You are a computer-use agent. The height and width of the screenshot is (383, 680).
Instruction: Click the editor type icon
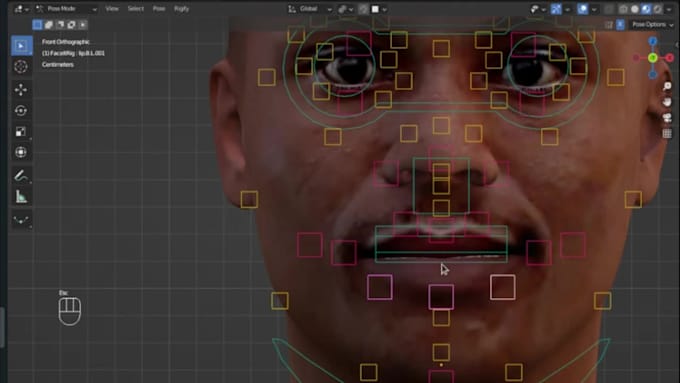point(21,9)
